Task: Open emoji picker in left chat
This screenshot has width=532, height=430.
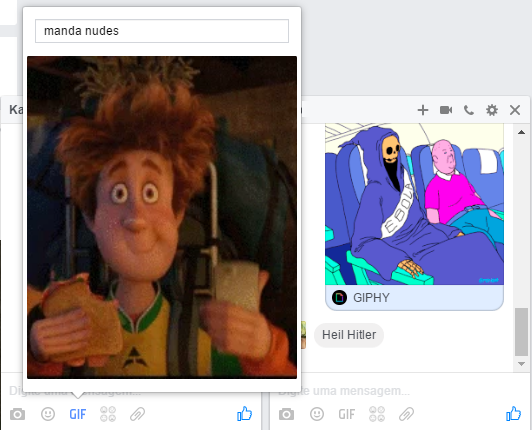Action: (x=48, y=414)
